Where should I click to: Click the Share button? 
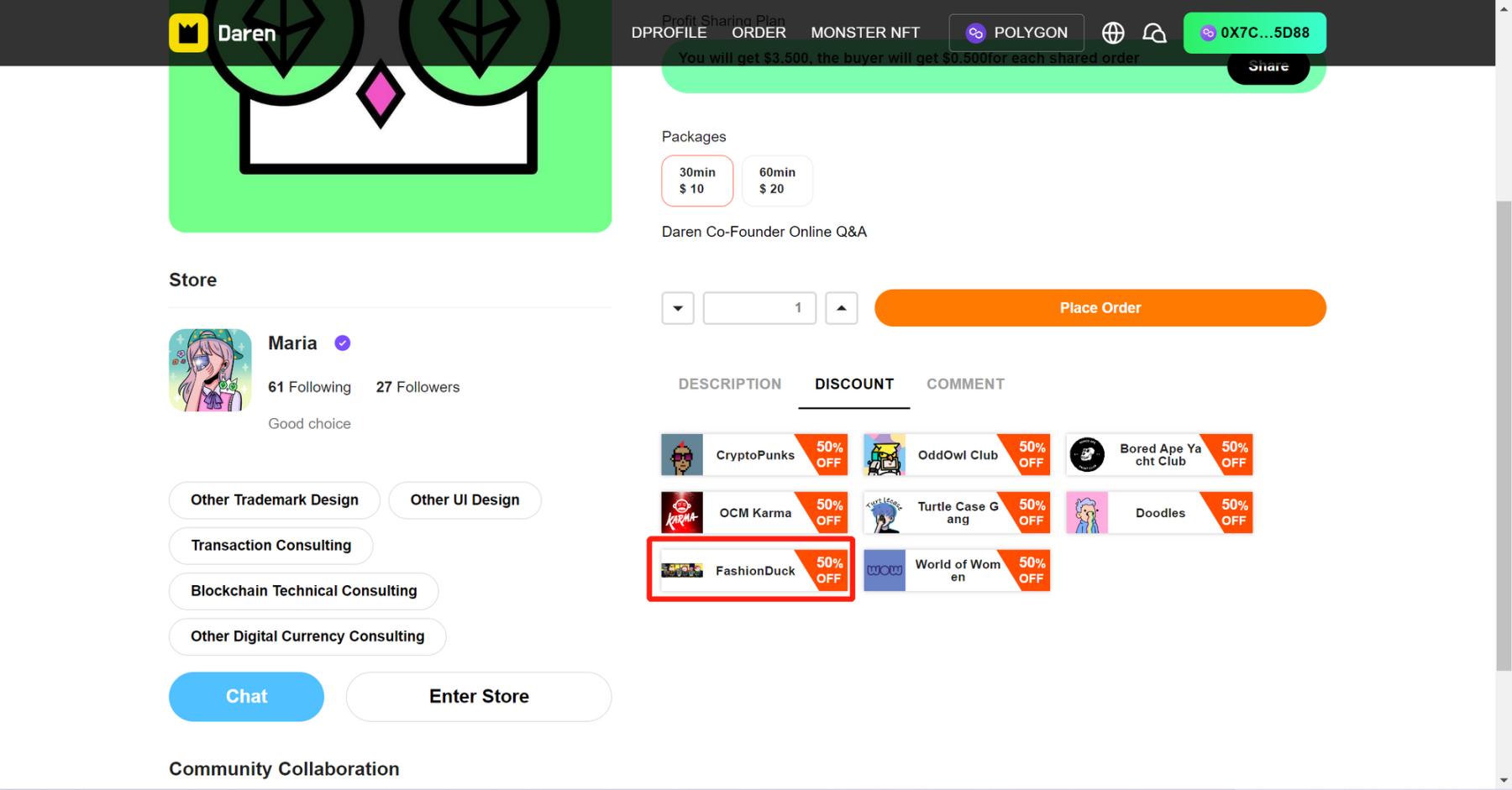pyautogui.click(x=1268, y=66)
